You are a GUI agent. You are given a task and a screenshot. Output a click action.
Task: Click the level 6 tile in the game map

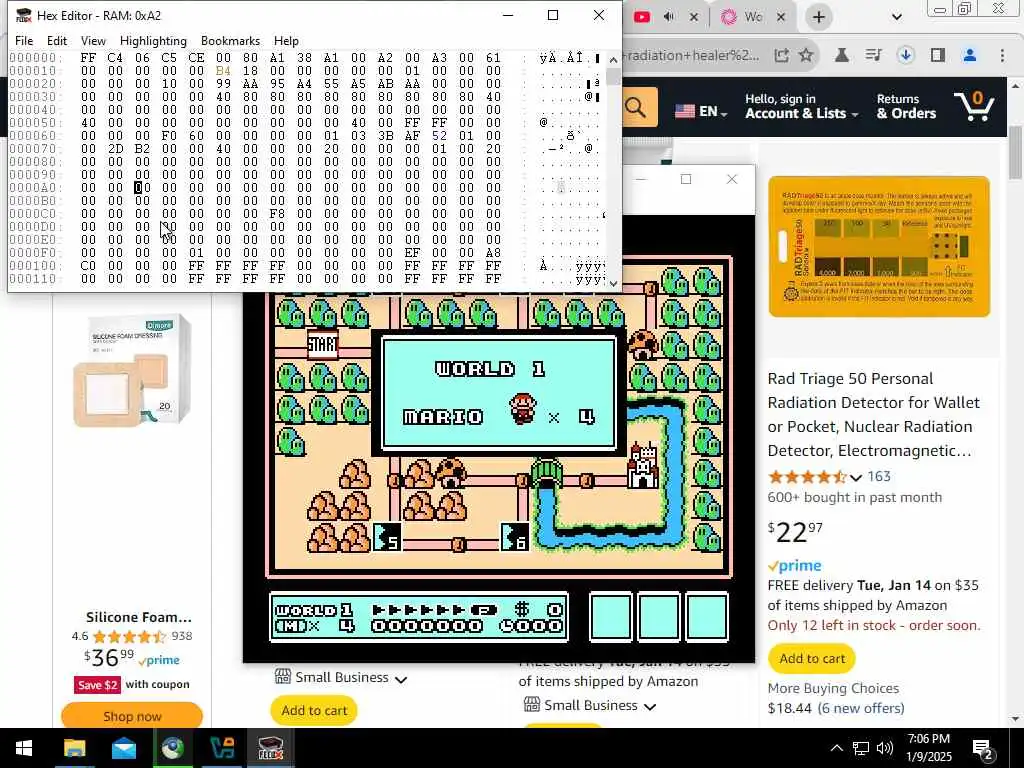point(515,537)
